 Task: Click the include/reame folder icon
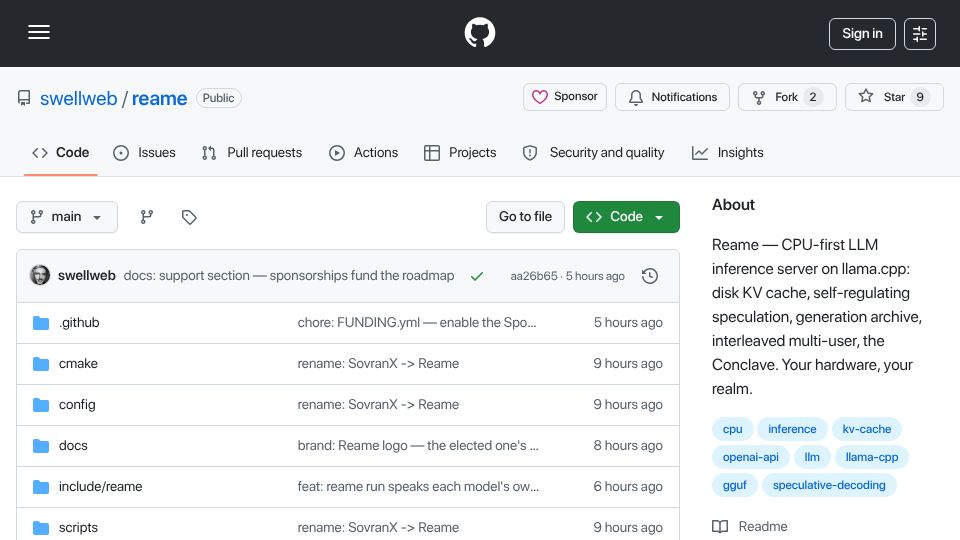41,487
